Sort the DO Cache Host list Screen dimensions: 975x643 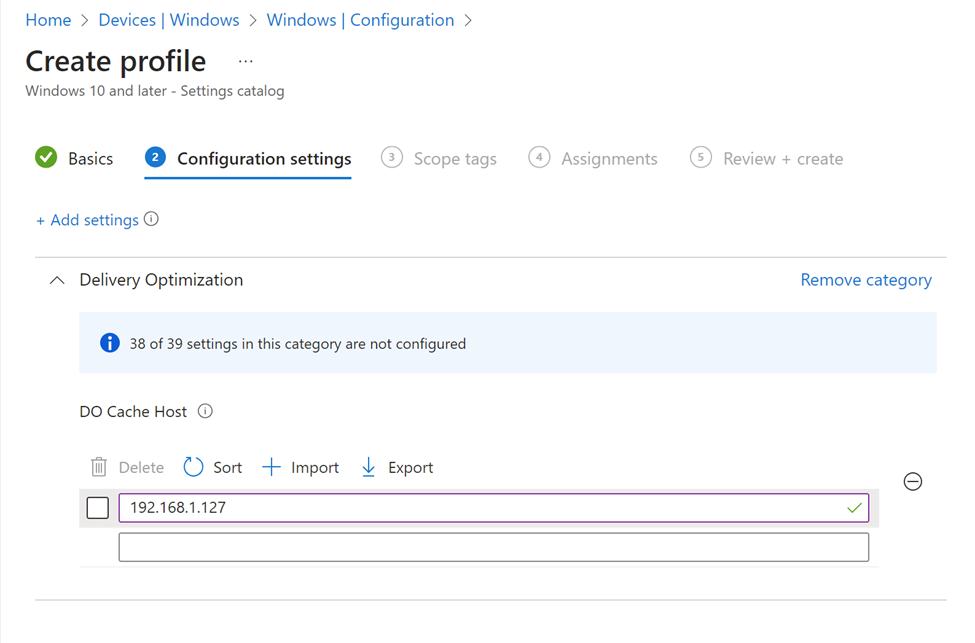click(x=212, y=467)
